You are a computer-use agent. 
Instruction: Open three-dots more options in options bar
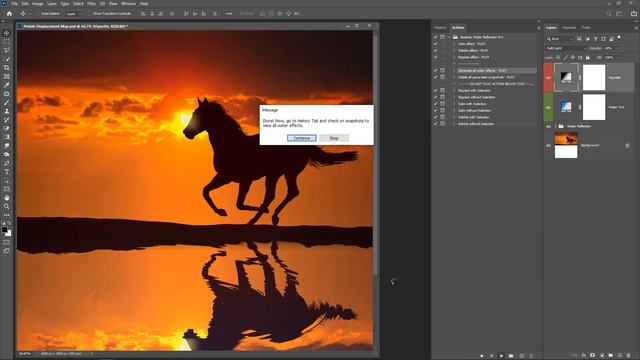229,13
